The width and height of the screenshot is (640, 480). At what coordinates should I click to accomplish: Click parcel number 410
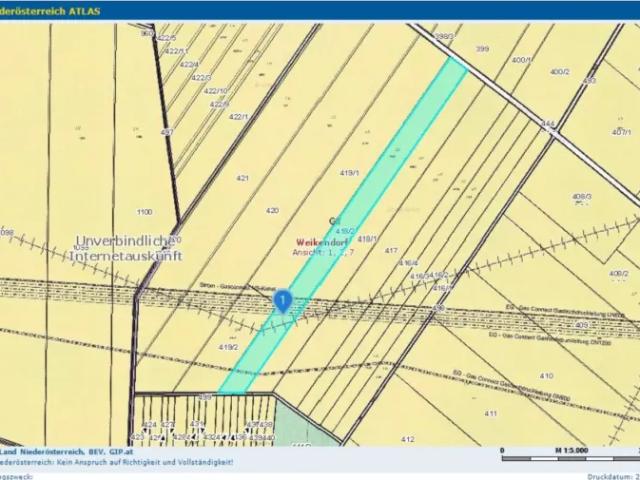(546, 376)
